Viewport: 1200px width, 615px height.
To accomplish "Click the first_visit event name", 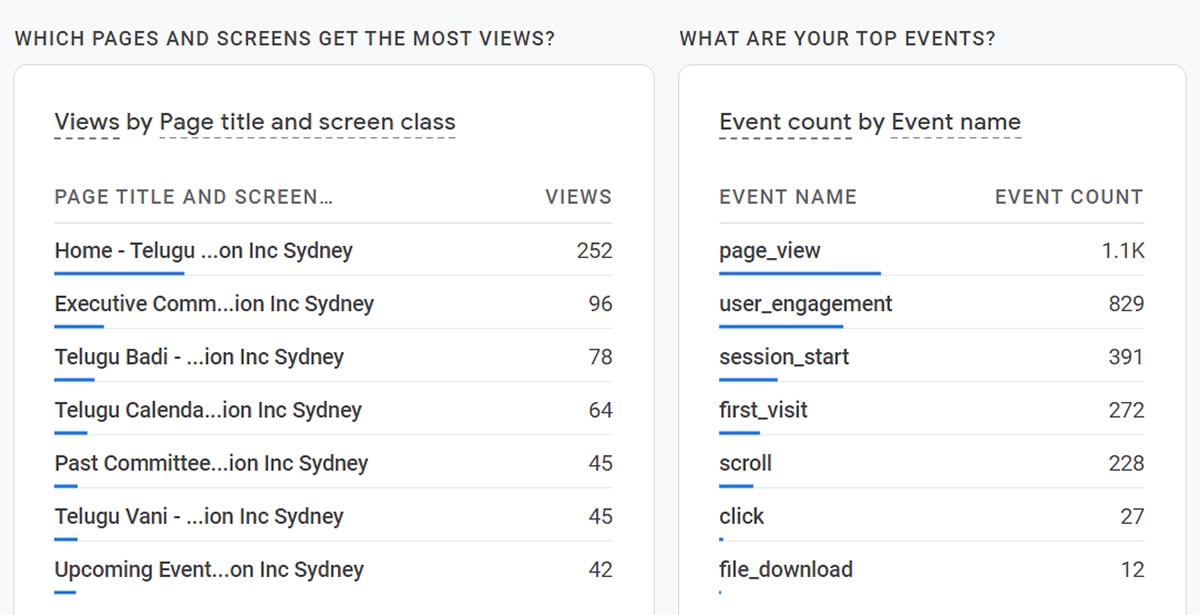I will [763, 410].
